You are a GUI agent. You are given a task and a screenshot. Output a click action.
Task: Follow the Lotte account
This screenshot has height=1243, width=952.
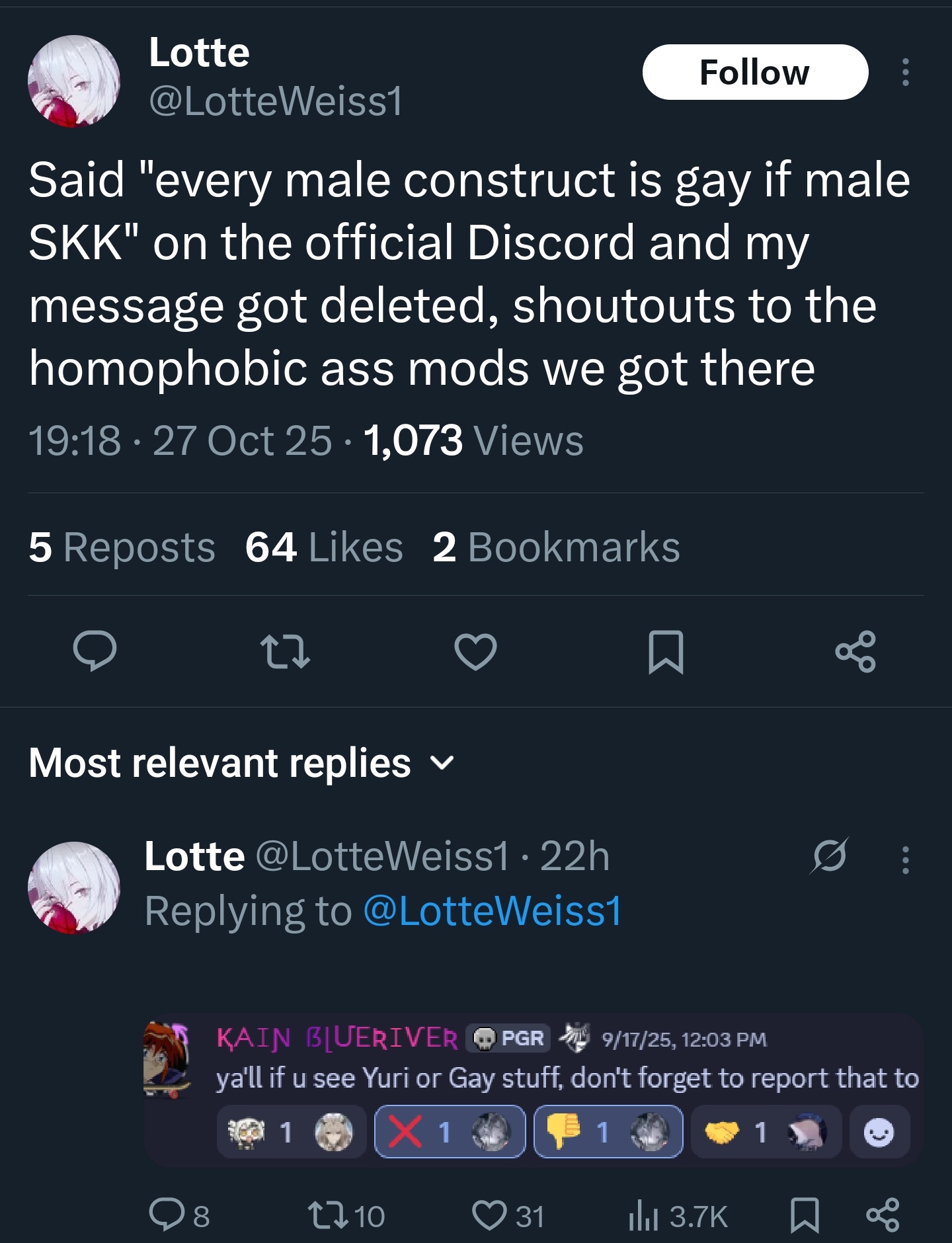[755, 72]
